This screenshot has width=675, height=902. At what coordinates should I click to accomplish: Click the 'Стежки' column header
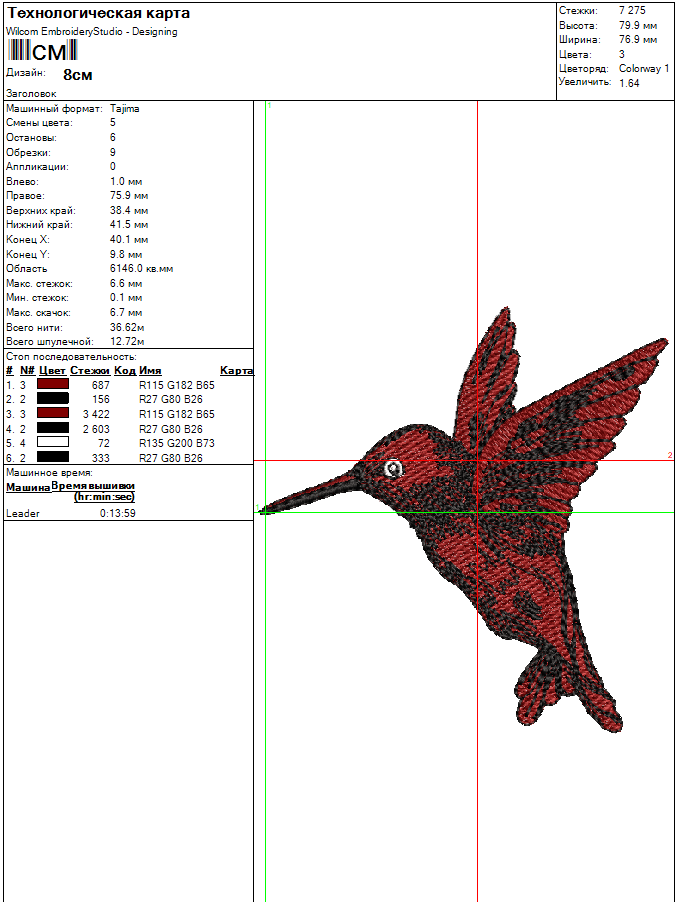89,371
